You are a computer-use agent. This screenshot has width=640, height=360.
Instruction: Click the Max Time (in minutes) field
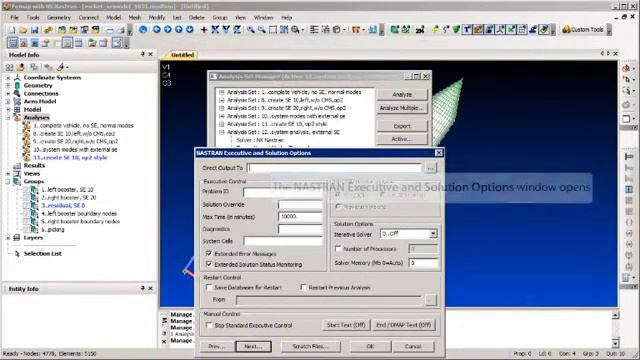coord(300,217)
